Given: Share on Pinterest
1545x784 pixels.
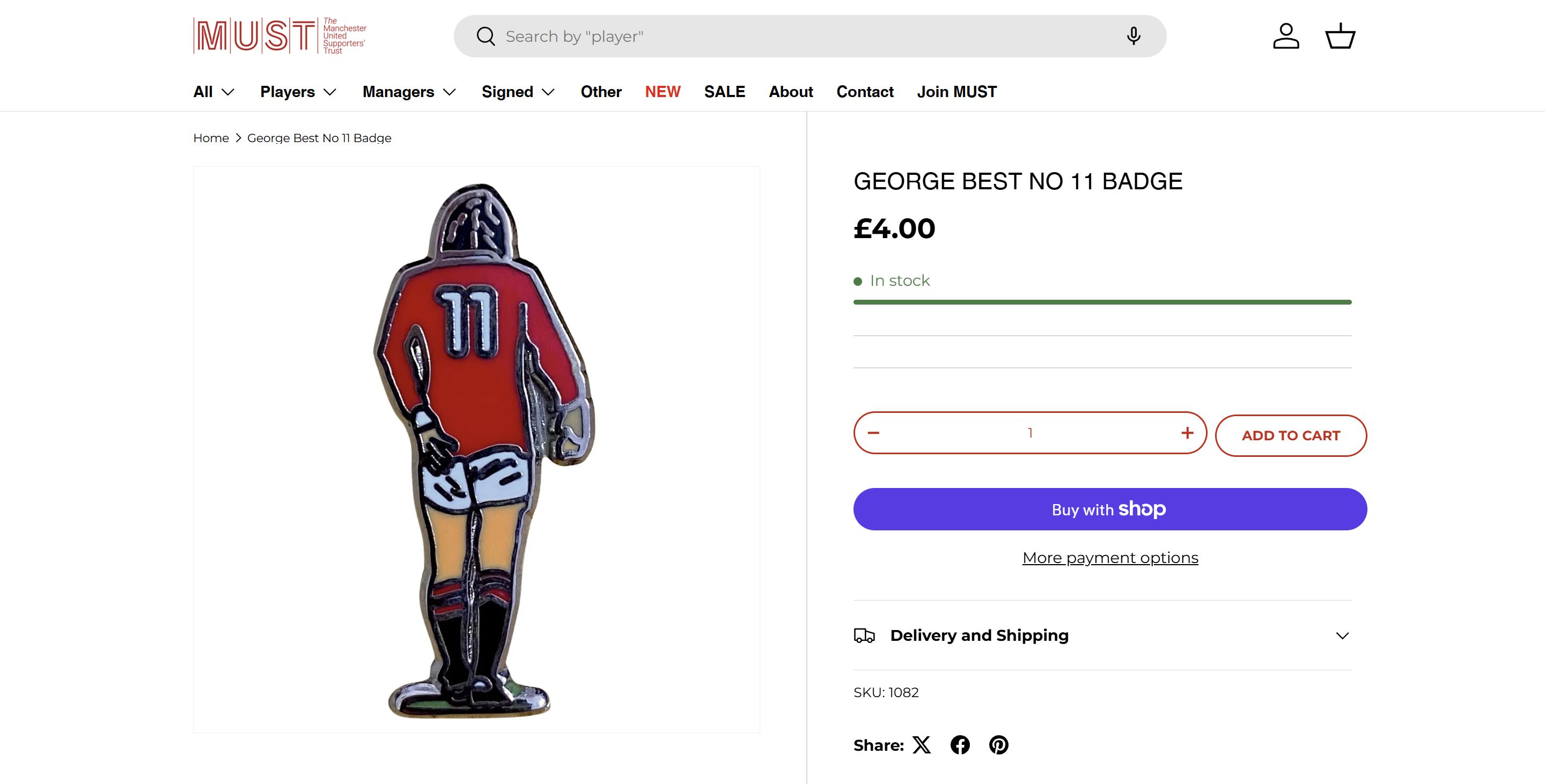Looking at the screenshot, I should 998,745.
